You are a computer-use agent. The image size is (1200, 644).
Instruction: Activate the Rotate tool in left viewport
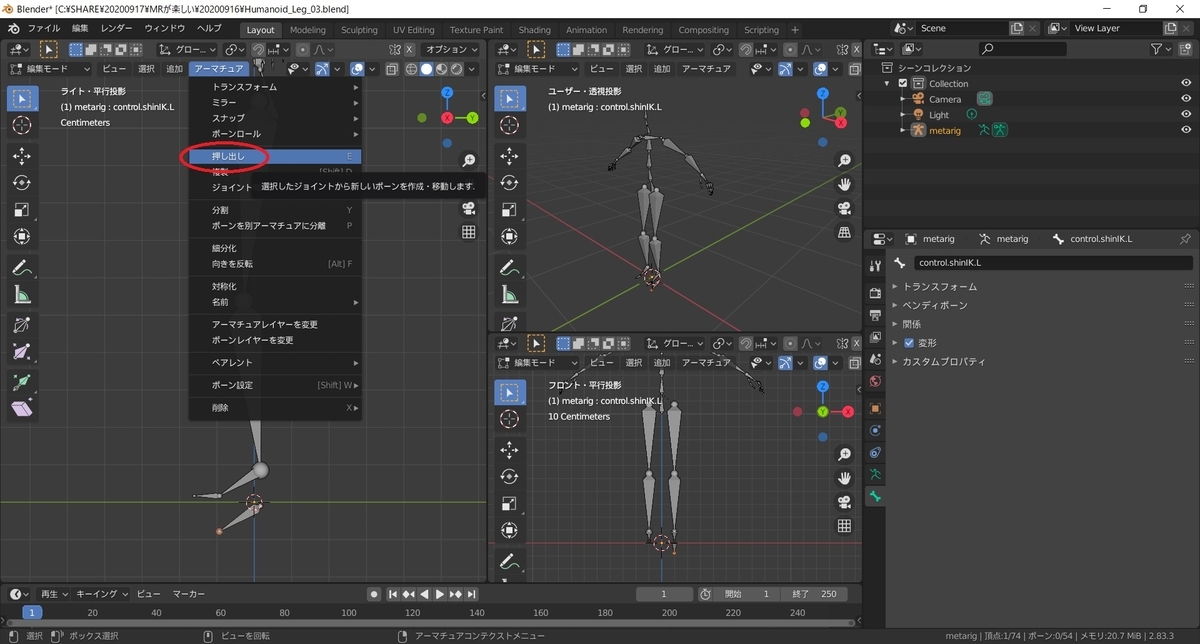pyautogui.click(x=22, y=183)
